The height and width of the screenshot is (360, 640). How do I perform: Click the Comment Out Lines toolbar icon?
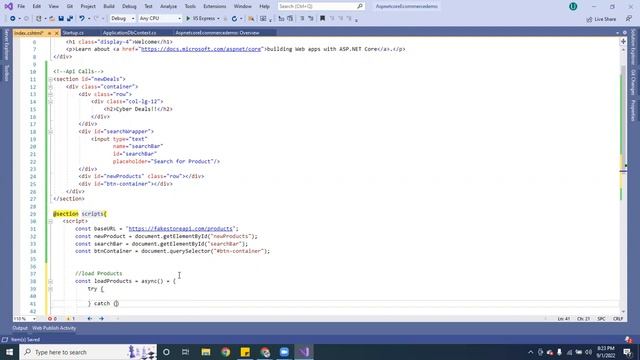pyautogui.click(x=302, y=19)
